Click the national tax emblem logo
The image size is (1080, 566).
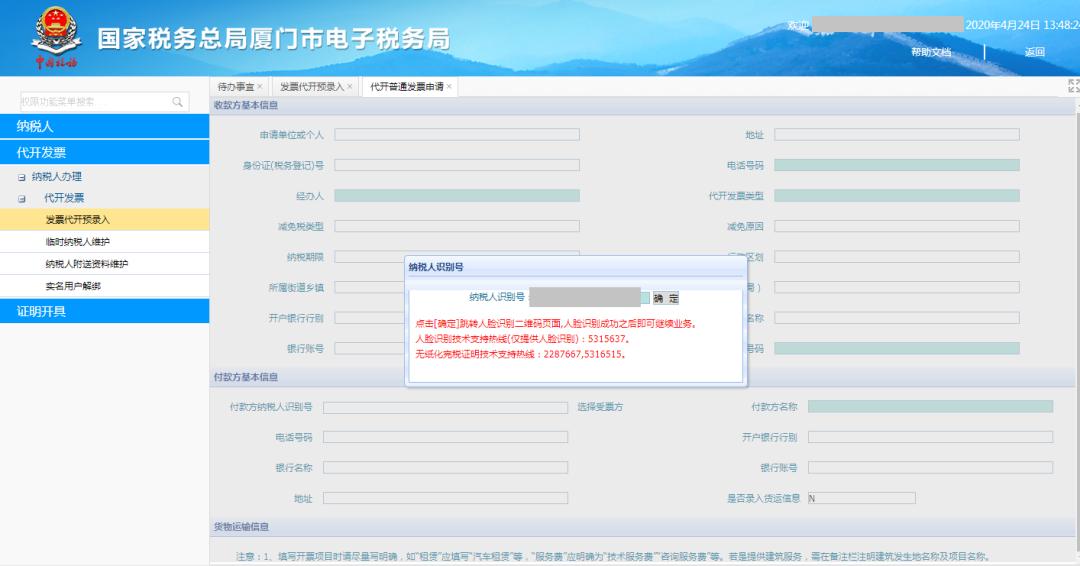[x=56, y=36]
